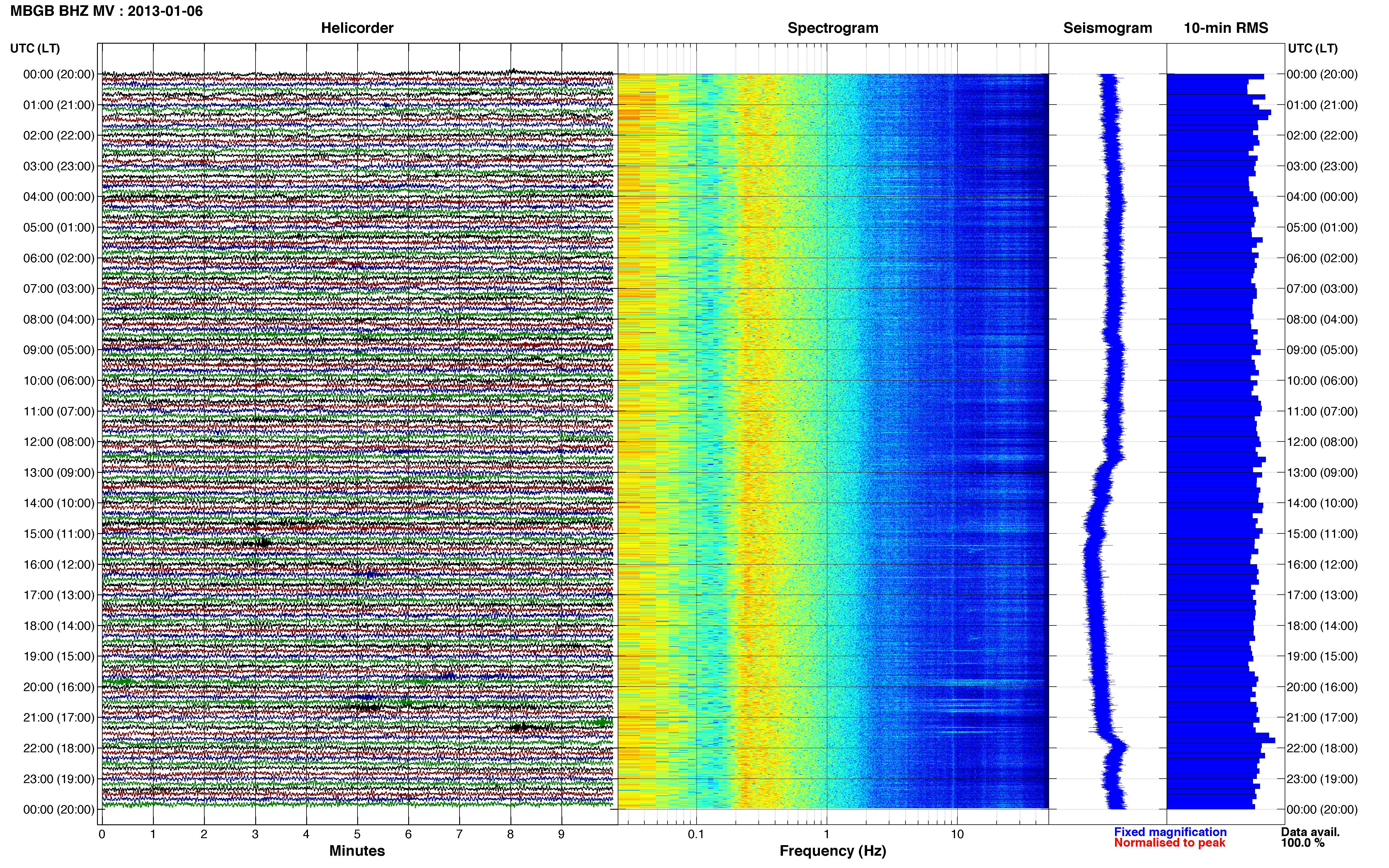Image resolution: width=1389 pixels, height=868 pixels.
Task: Click left time label '15:00 (11:00)'
Action: point(59,534)
